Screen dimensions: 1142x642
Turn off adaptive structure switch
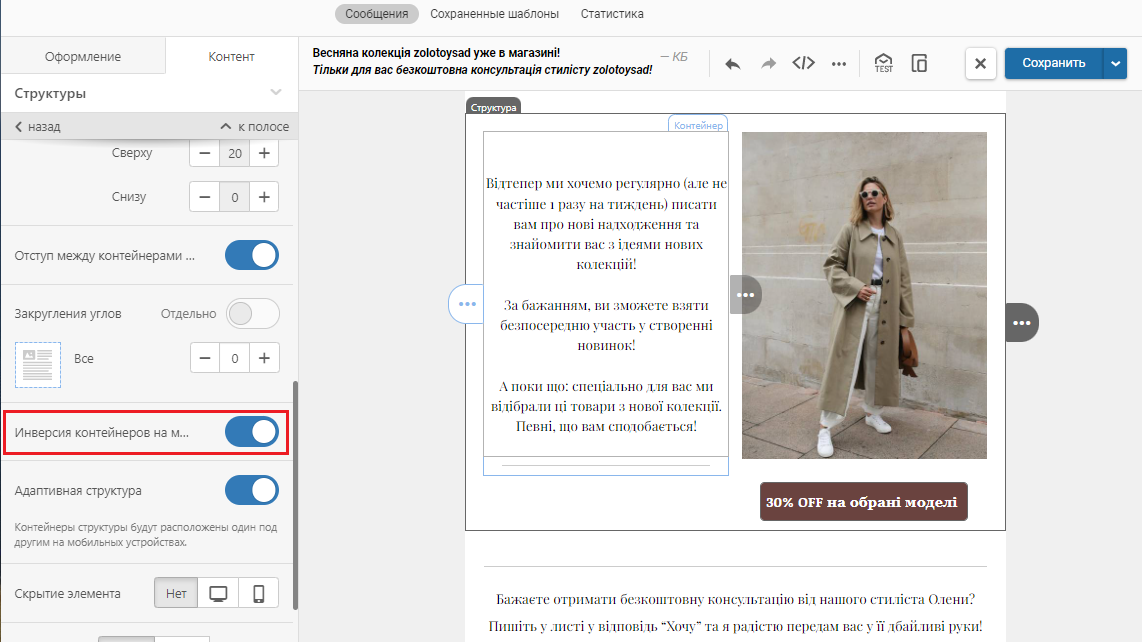pos(252,491)
